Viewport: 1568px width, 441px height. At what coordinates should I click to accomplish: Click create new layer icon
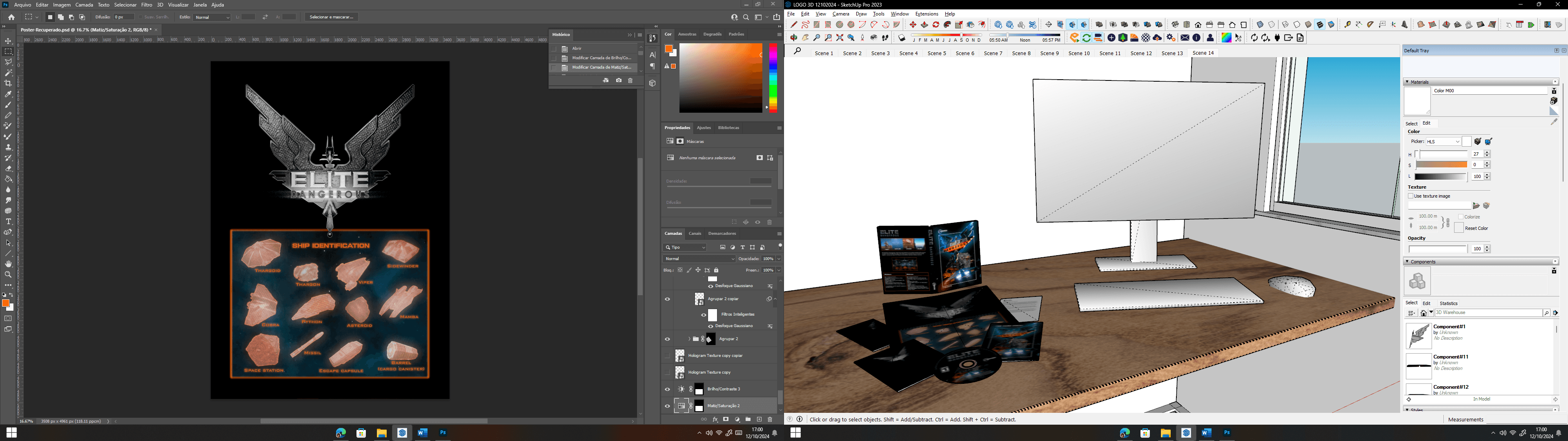pos(759,420)
